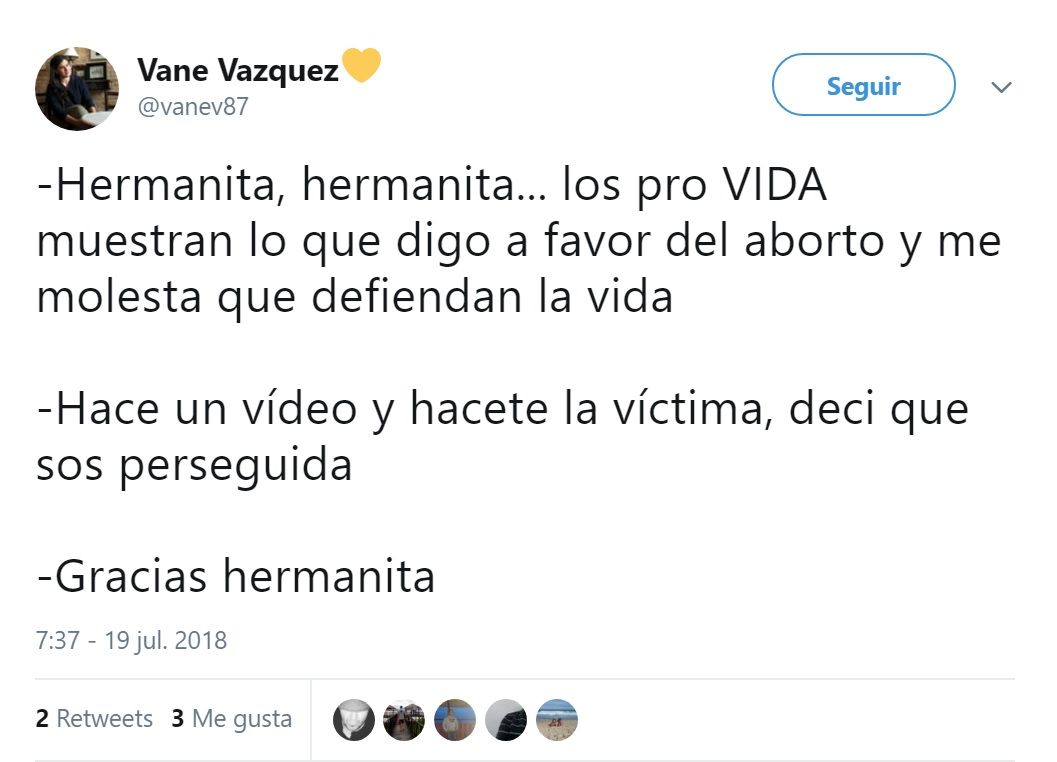The width and height of the screenshot is (1057, 762).
Task: Open the @vanev87 handle link
Action: 193,107
